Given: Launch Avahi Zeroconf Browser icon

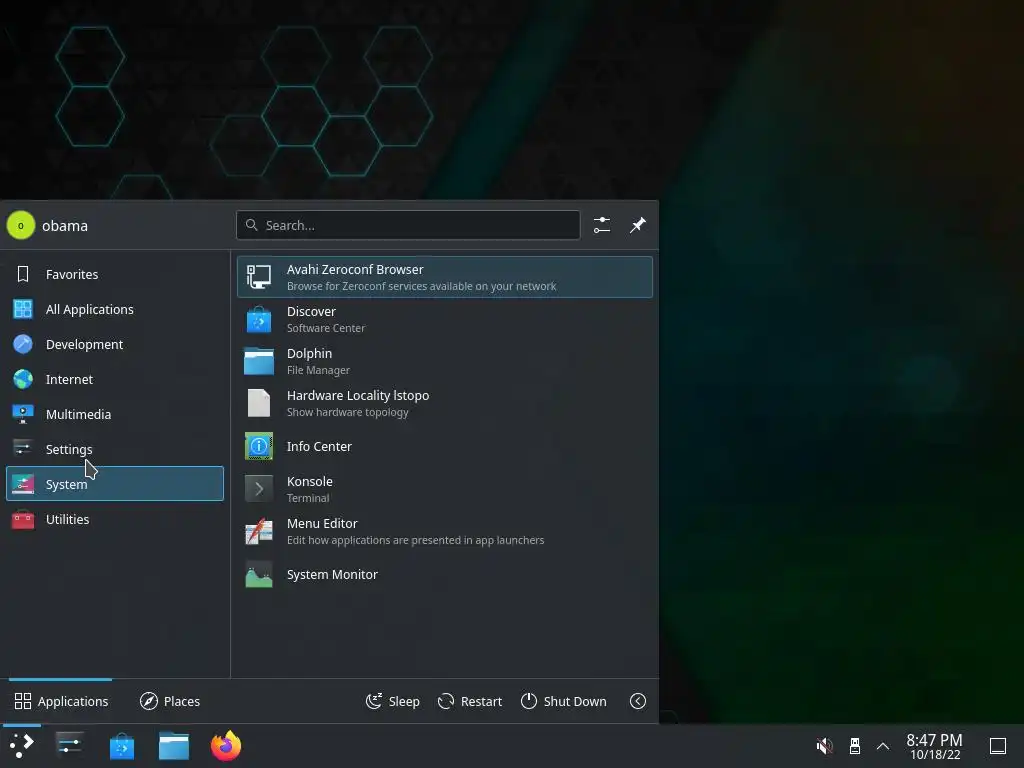Looking at the screenshot, I should (x=259, y=277).
